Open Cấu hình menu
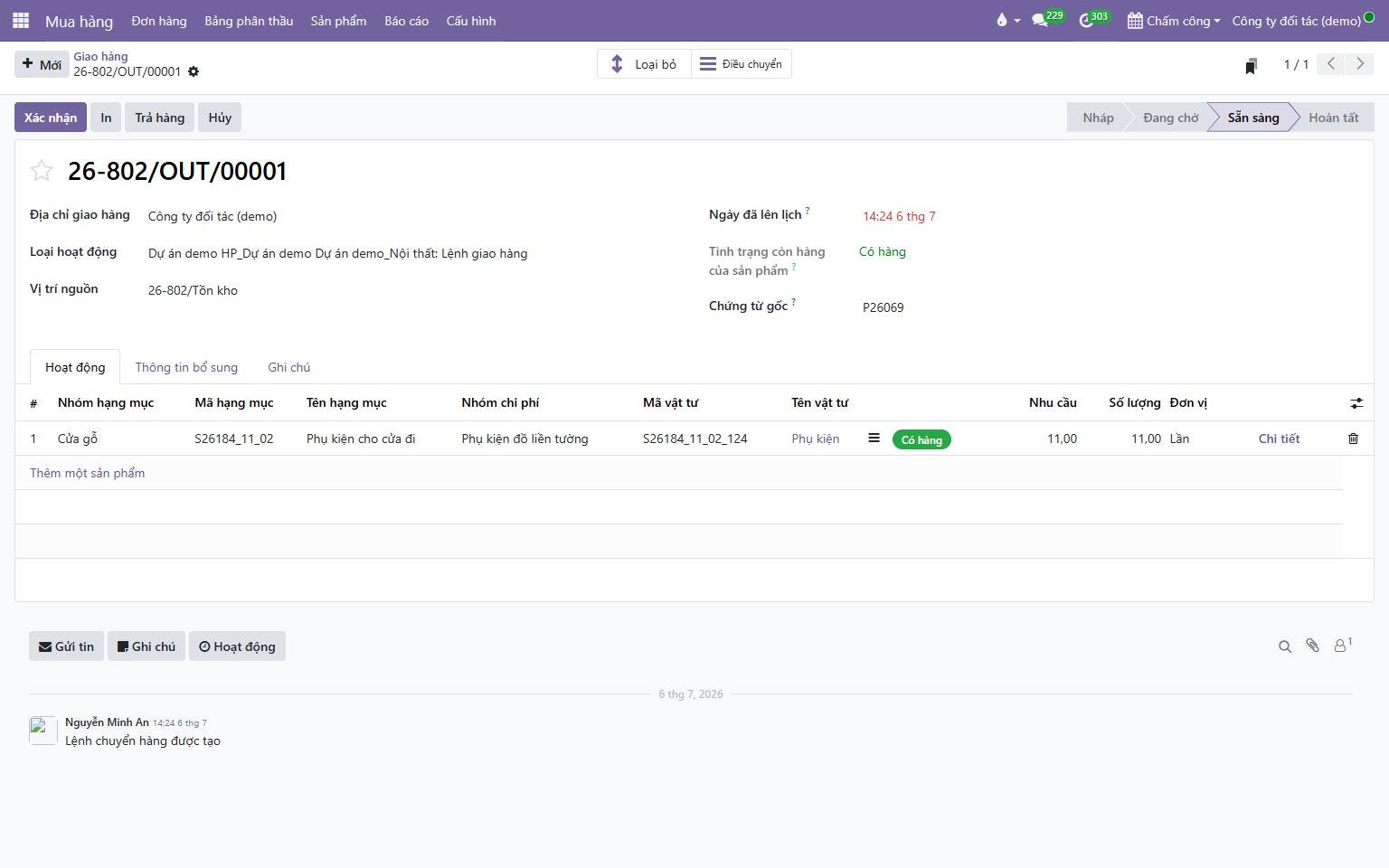 click(471, 21)
